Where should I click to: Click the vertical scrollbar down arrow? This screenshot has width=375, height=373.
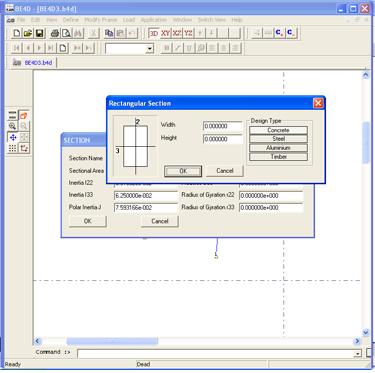point(366,332)
